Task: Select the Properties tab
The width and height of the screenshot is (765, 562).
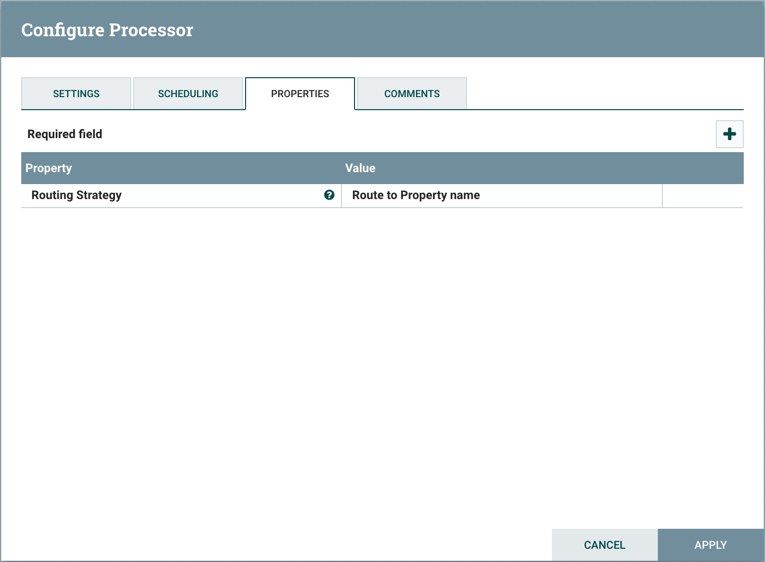Action: (300, 94)
